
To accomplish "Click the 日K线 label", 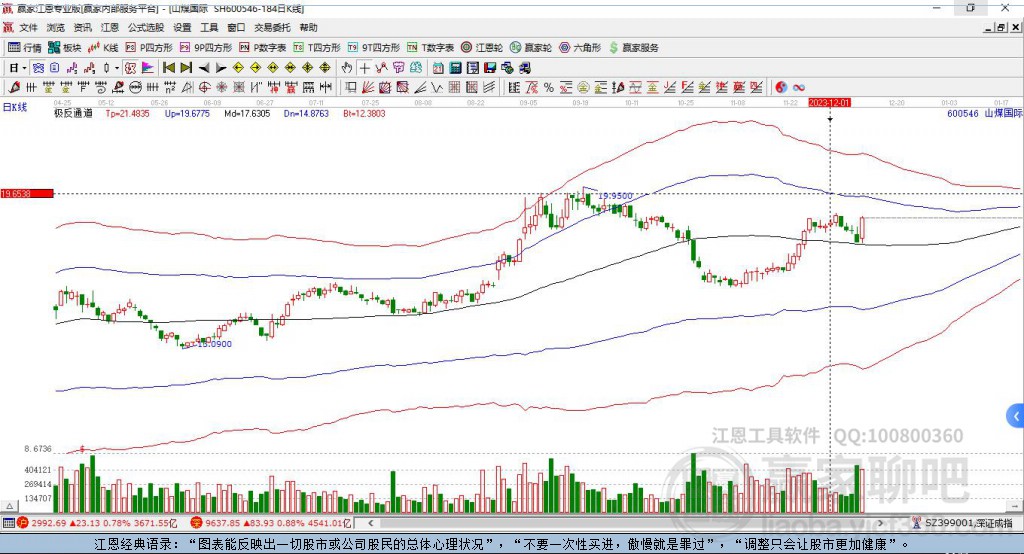I will pyautogui.click(x=15, y=107).
